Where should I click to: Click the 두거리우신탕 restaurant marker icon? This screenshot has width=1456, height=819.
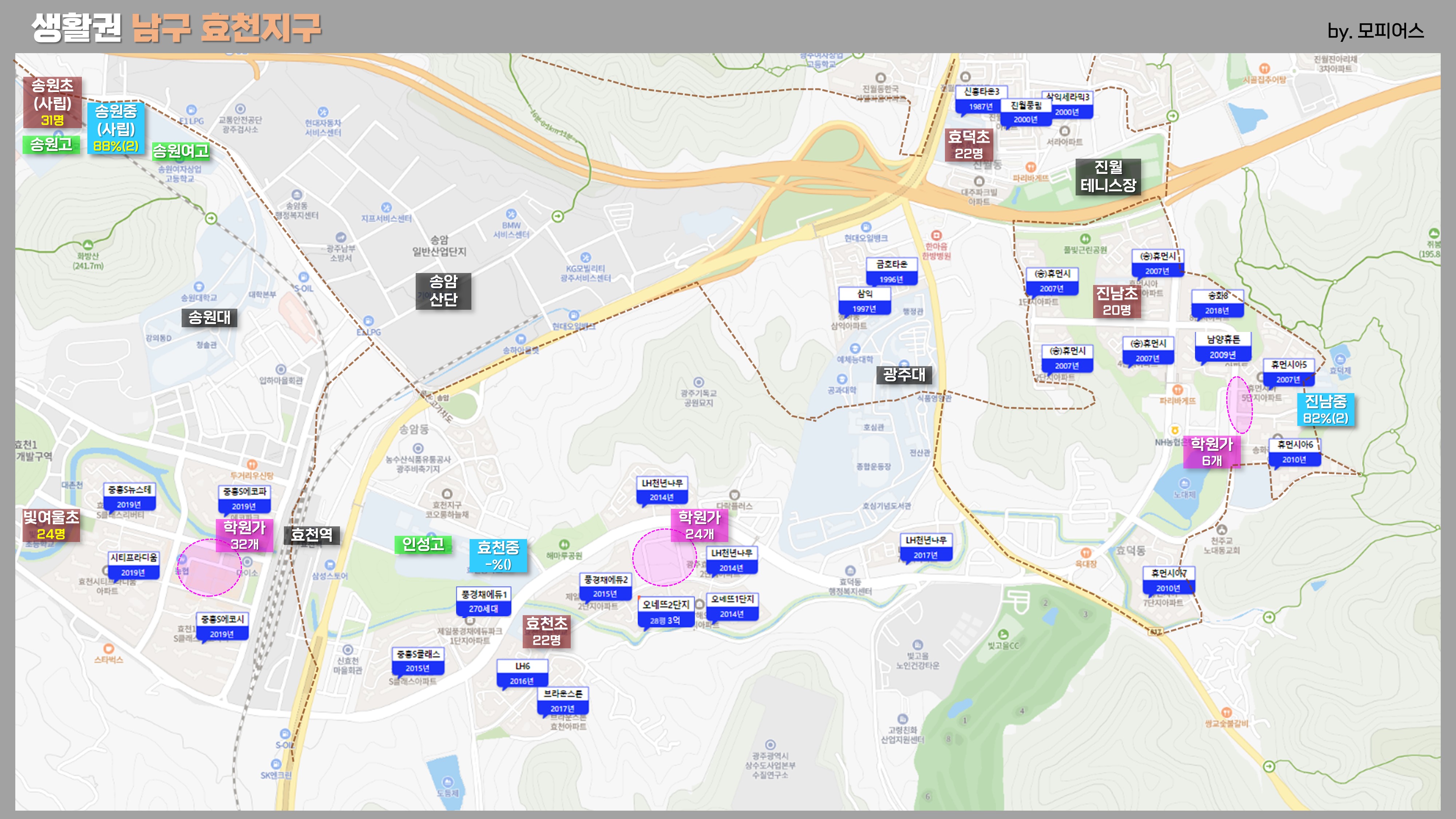click(x=252, y=464)
